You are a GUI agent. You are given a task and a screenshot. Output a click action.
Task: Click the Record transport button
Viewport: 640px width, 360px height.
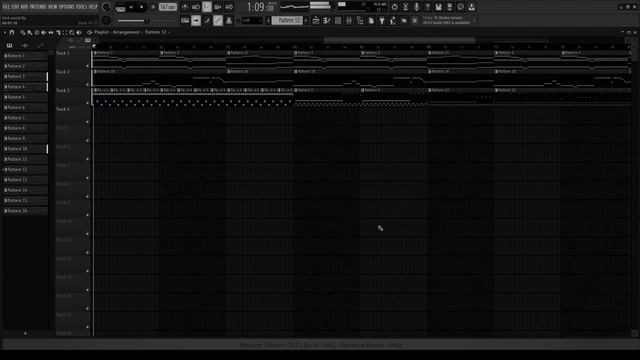coord(153,7)
